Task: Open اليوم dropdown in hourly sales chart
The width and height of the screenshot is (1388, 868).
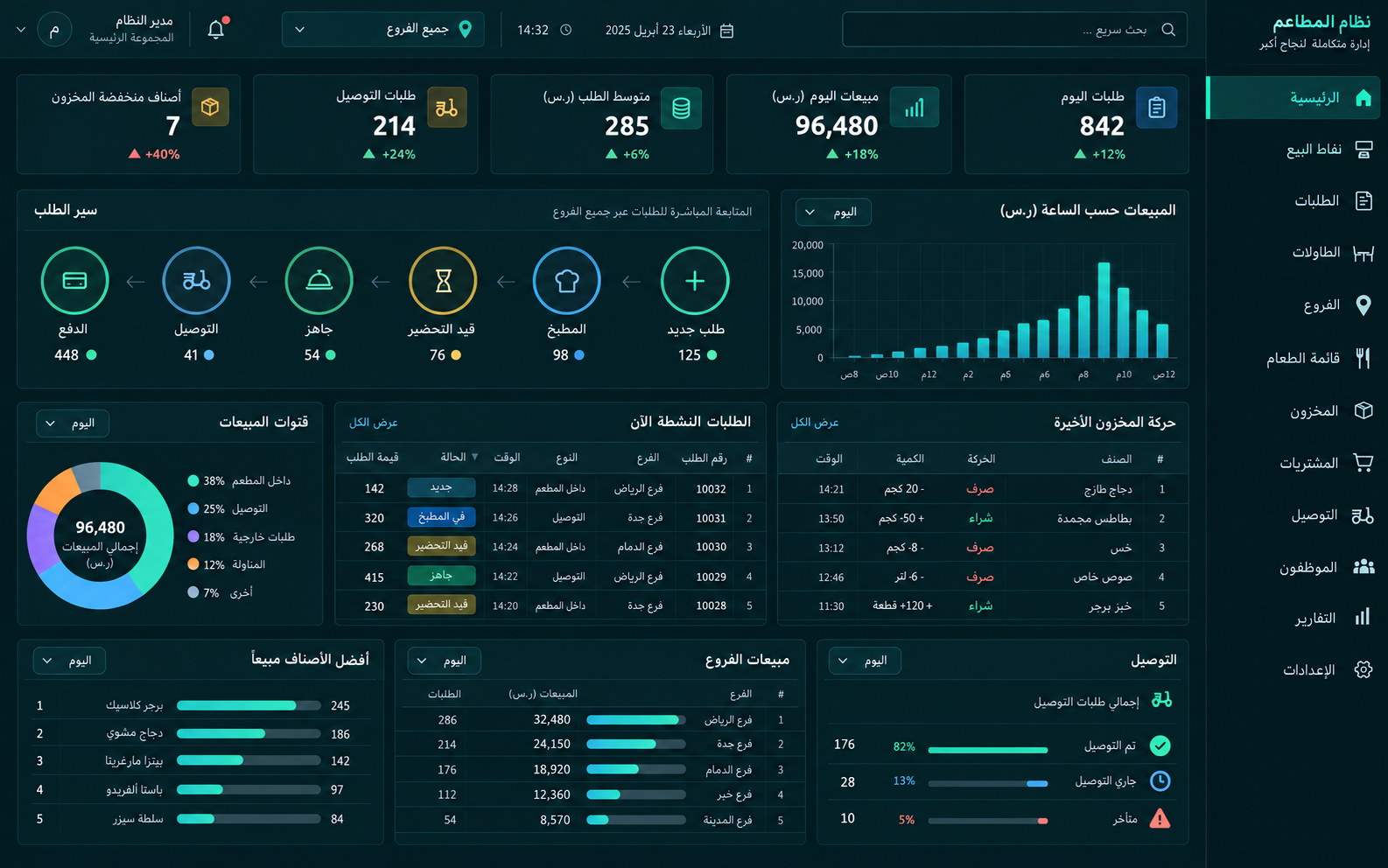Action: click(833, 212)
